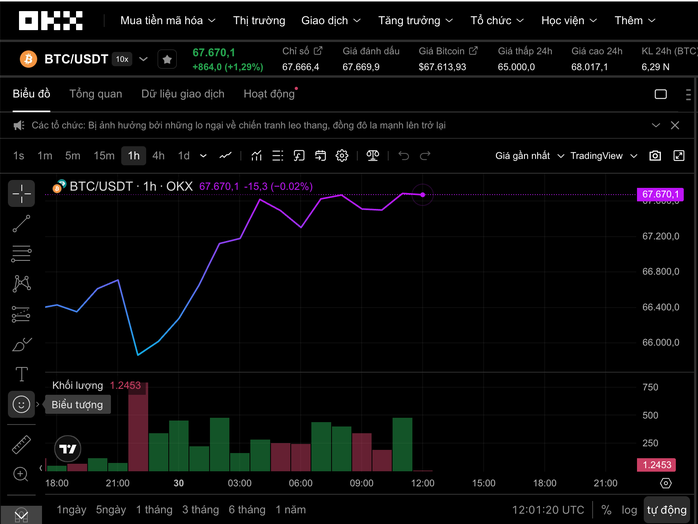Click the 67.670,1 price label on axis
Viewport: 698px width, 524px height.
point(660,194)
